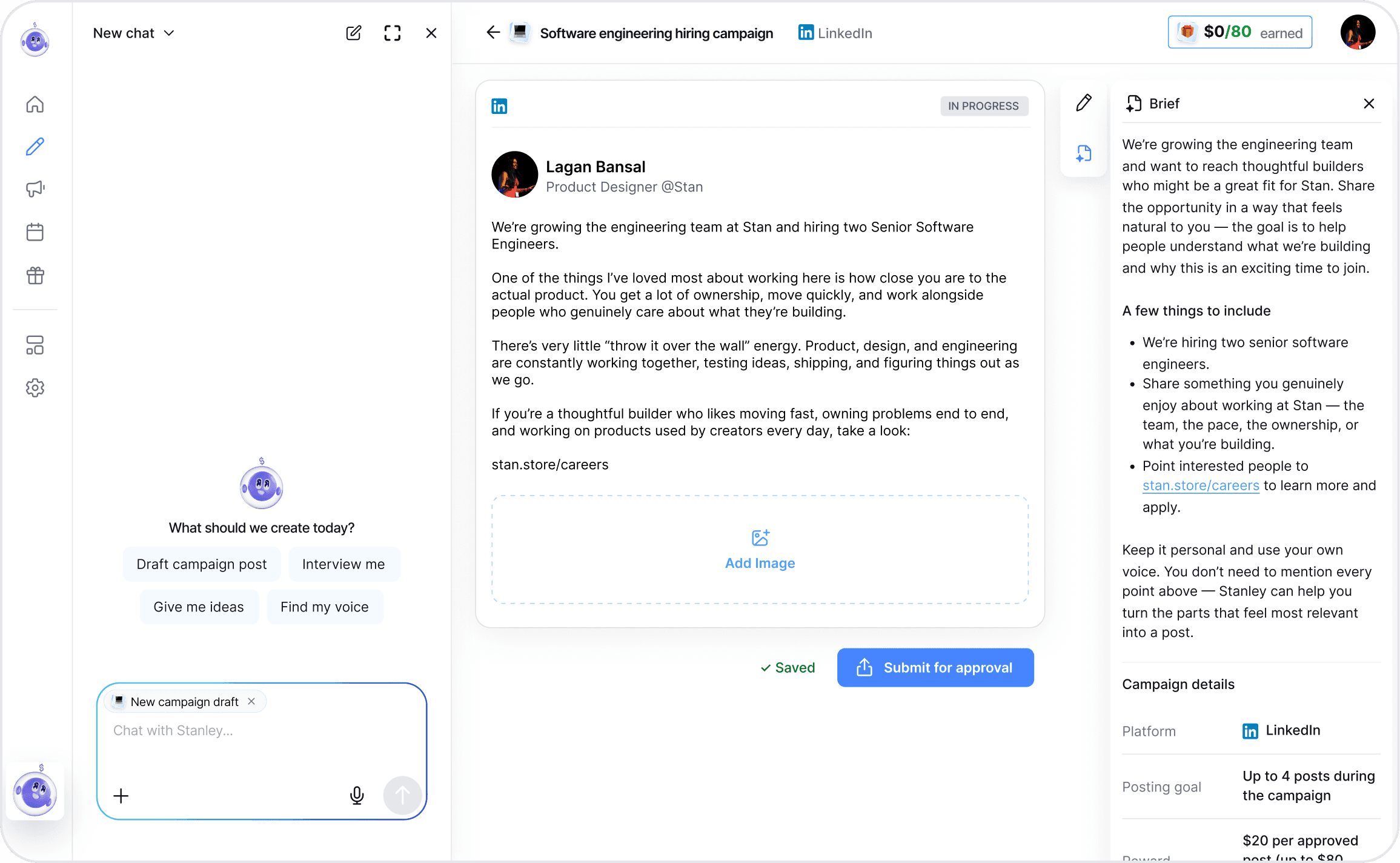Click Lagan Bansal's profile photo in post

coord(514,175)
